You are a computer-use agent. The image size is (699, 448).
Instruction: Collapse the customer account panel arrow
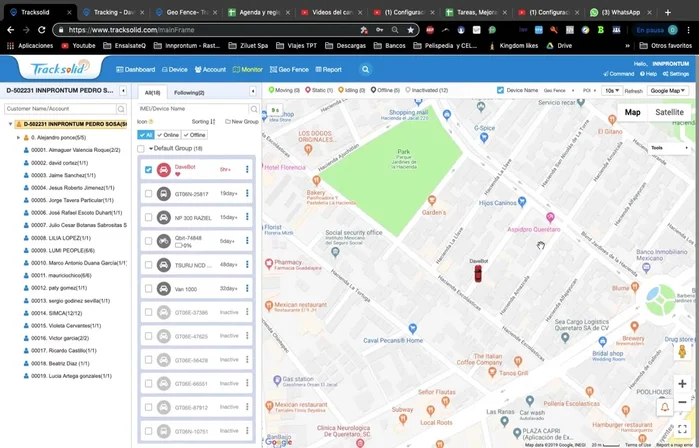coord(123,91)
